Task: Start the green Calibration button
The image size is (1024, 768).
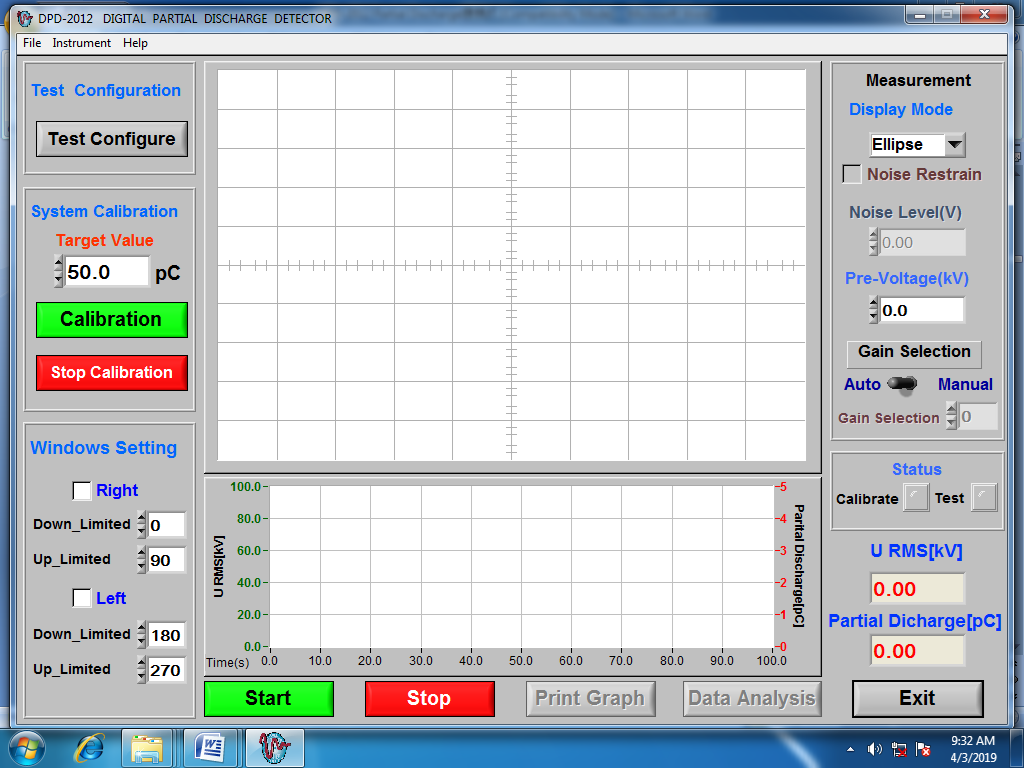Action: click(x=112, y=319)
